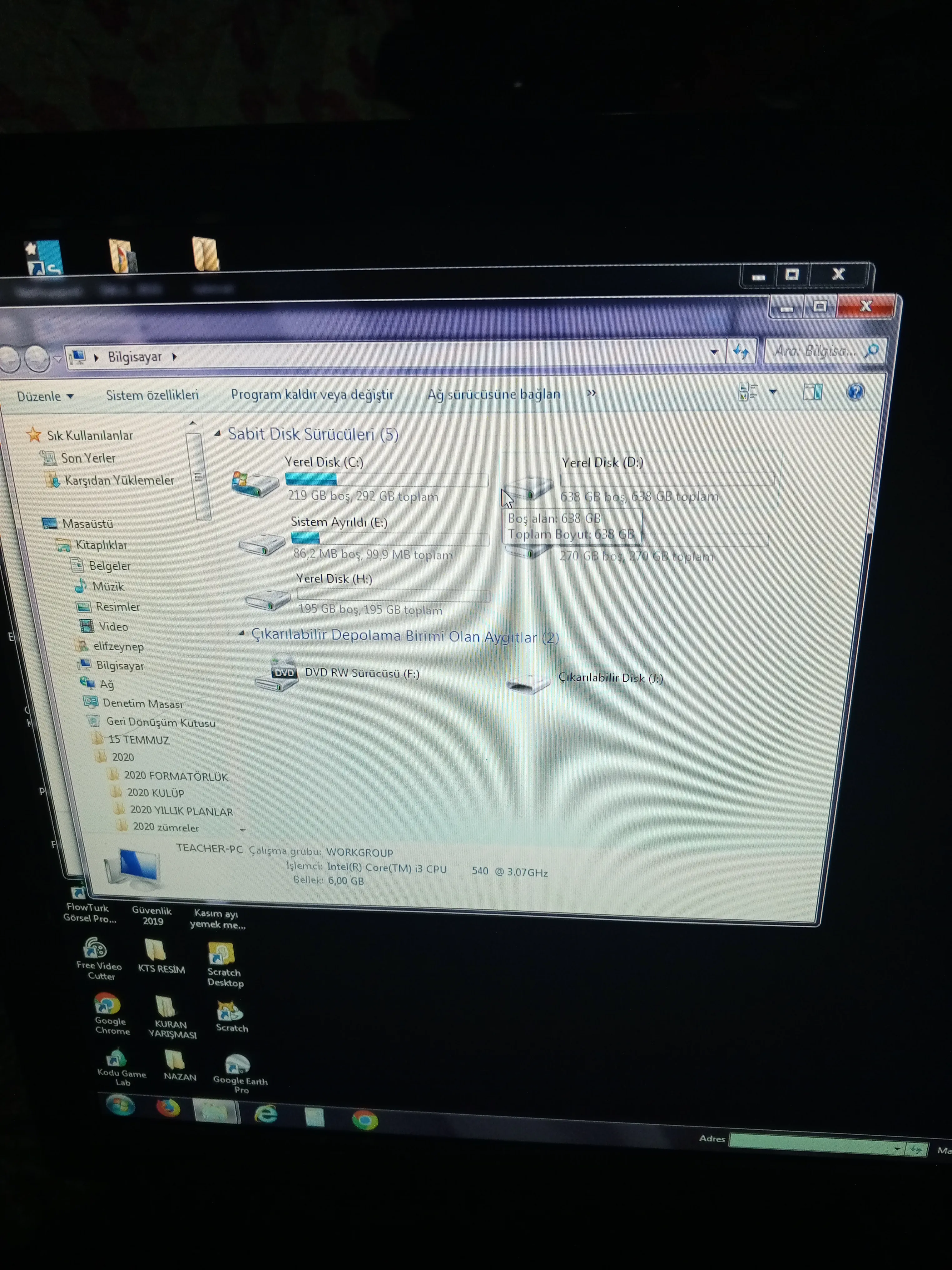Screen dimensions: 952x1270
Task: Open view options dropdown arrow
Action: (x=773, y=392)
